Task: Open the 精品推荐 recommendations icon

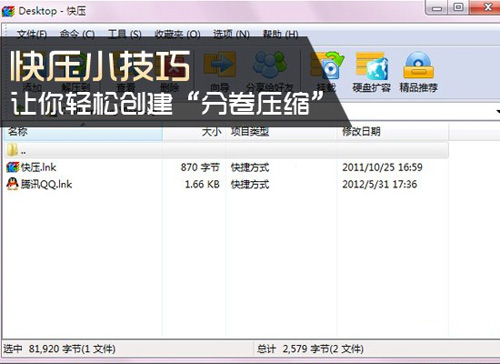Action: pyautogui.click(x=418, y=65)
